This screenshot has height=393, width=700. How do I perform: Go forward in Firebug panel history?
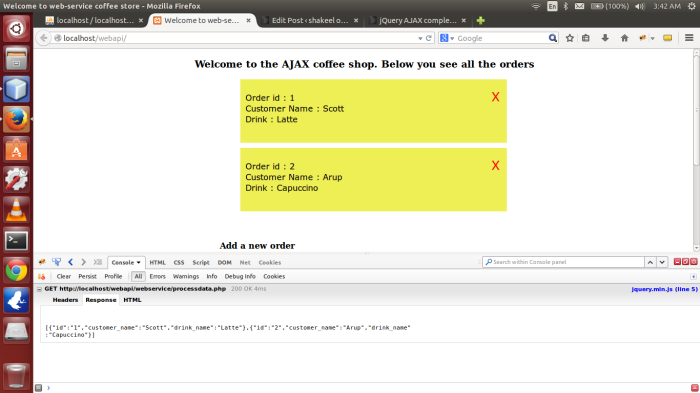click(x=83, y=262)
